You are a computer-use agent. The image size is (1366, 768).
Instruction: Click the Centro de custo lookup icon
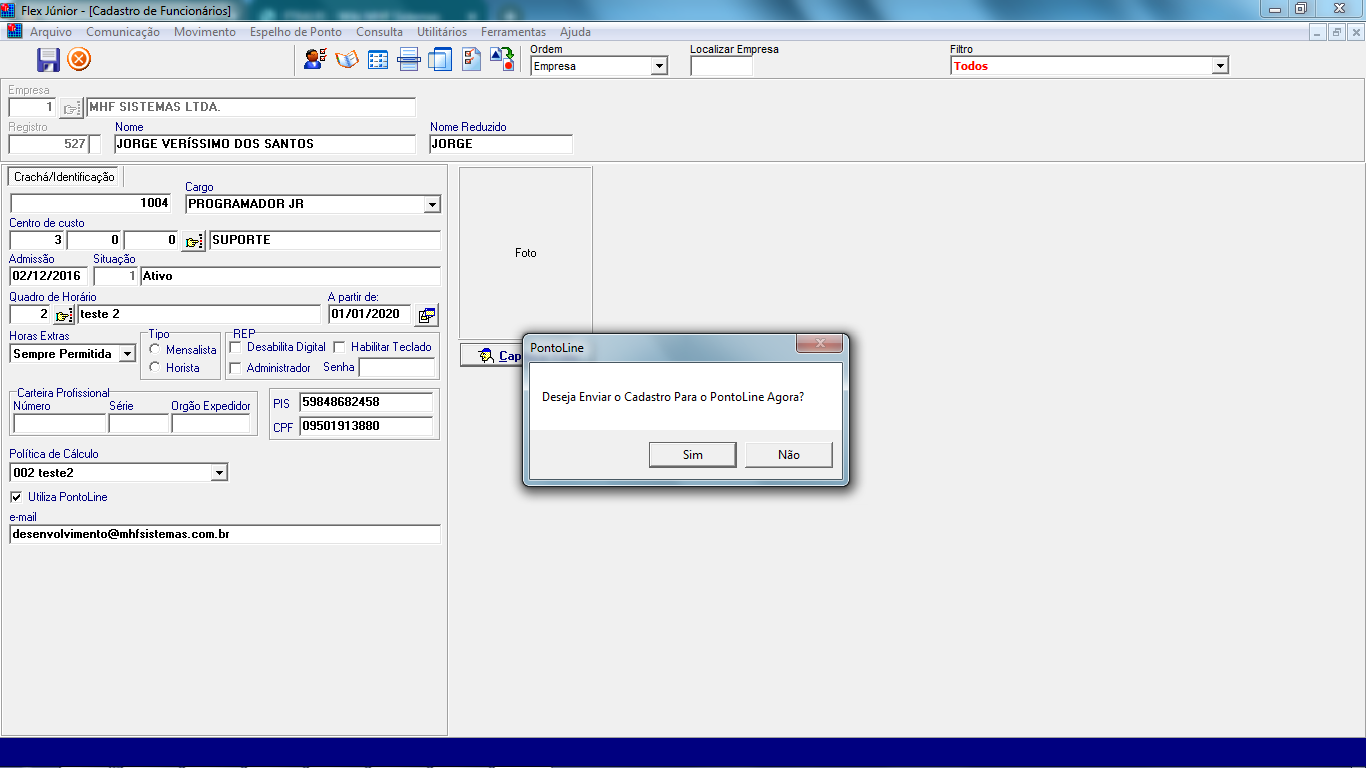193,241
